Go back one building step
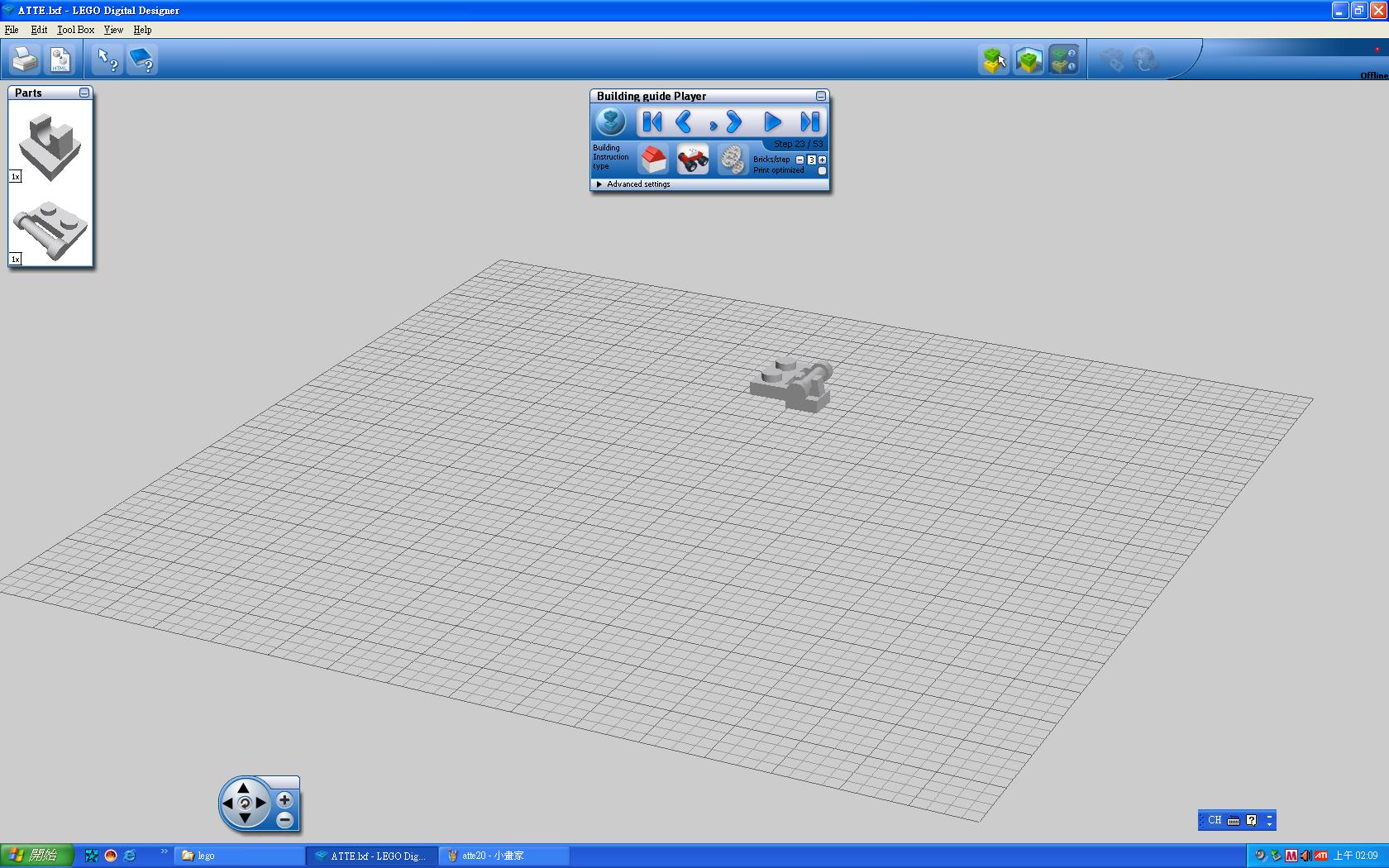Image resolution: width=1389 pixels, height=868 pixels. (x=684, y=122)
